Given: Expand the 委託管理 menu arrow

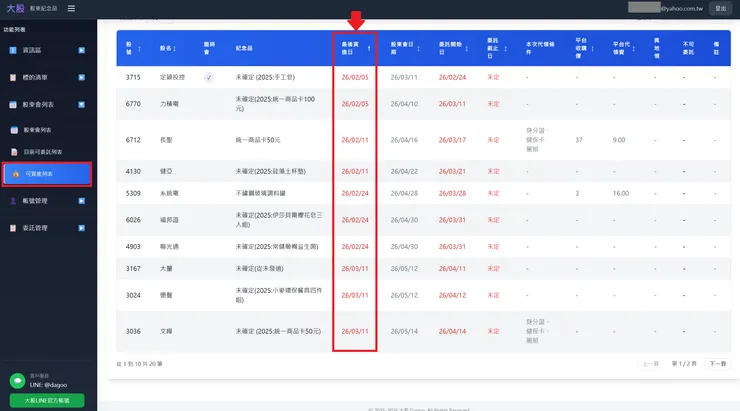Looking at the screenshot, I should 82,228.
